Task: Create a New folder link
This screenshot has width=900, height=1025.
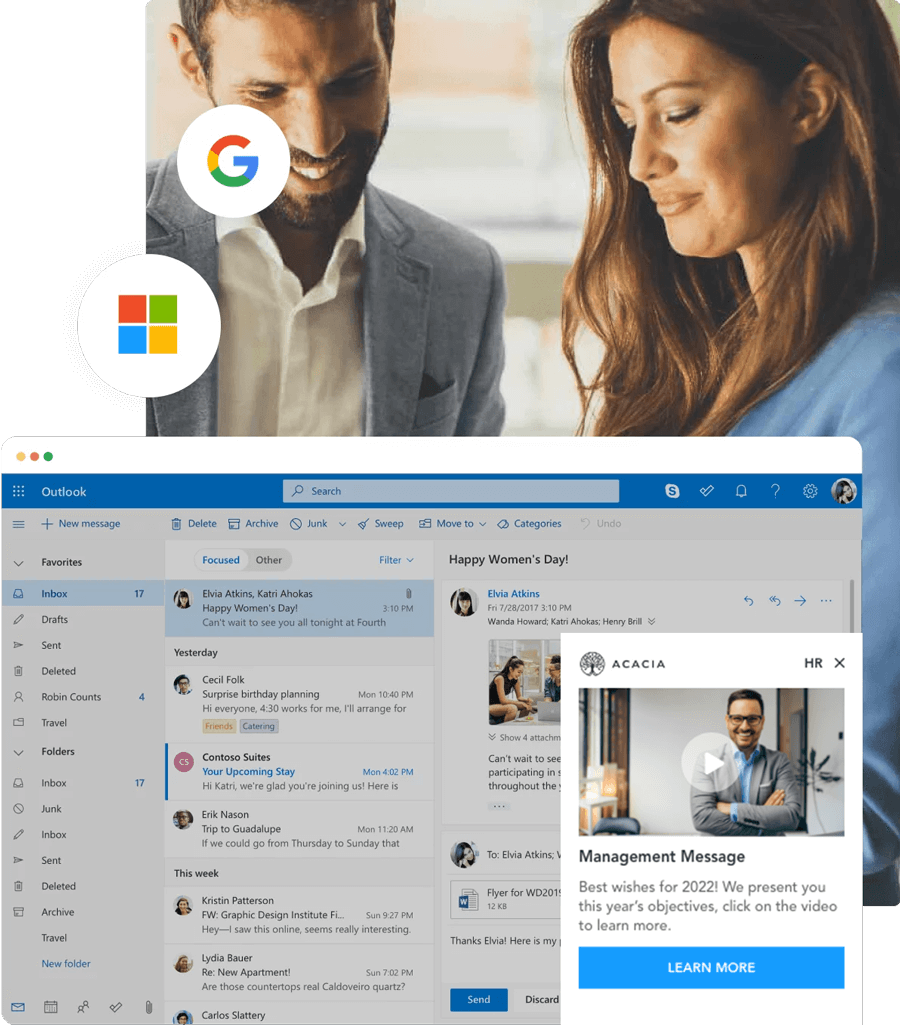Action: pos(66,964)
